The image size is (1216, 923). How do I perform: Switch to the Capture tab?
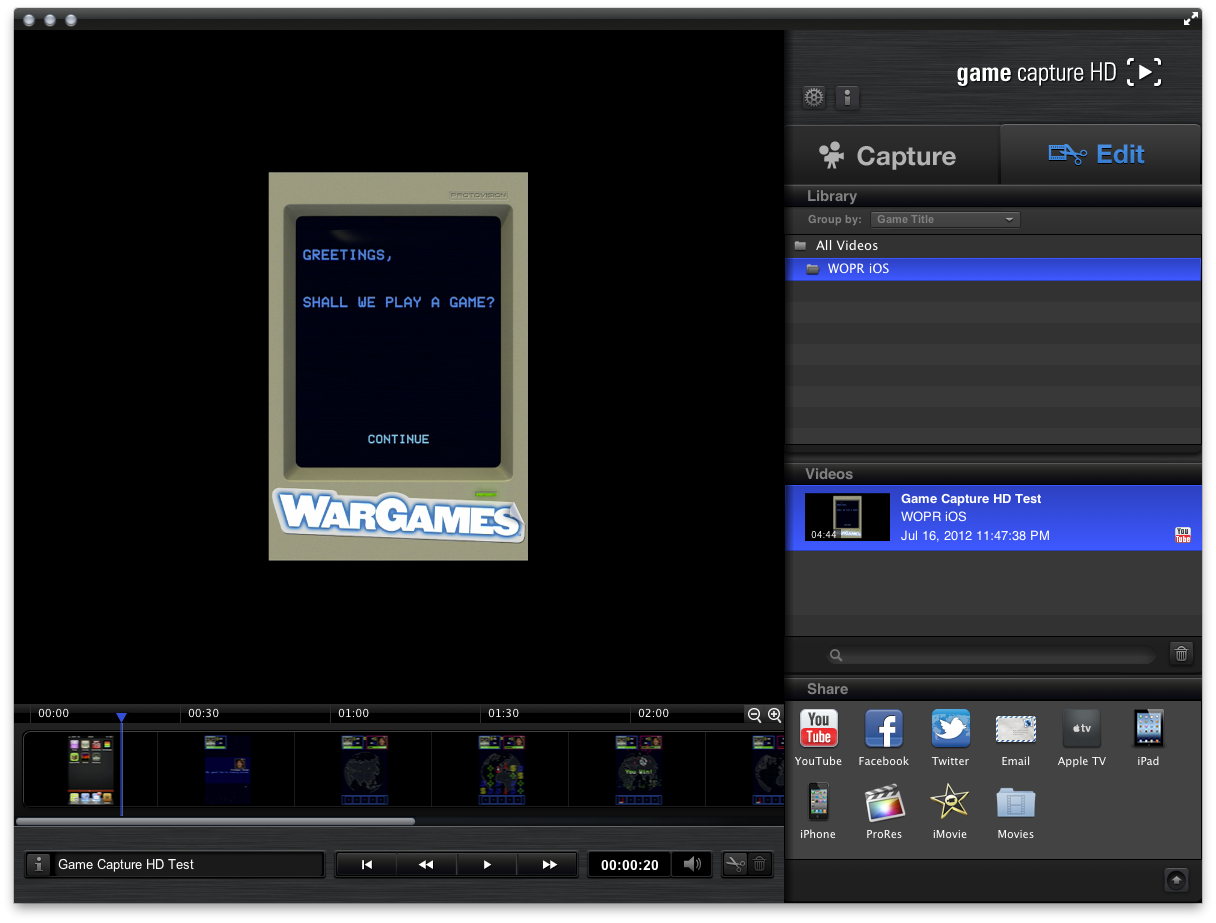pos(891,156)
